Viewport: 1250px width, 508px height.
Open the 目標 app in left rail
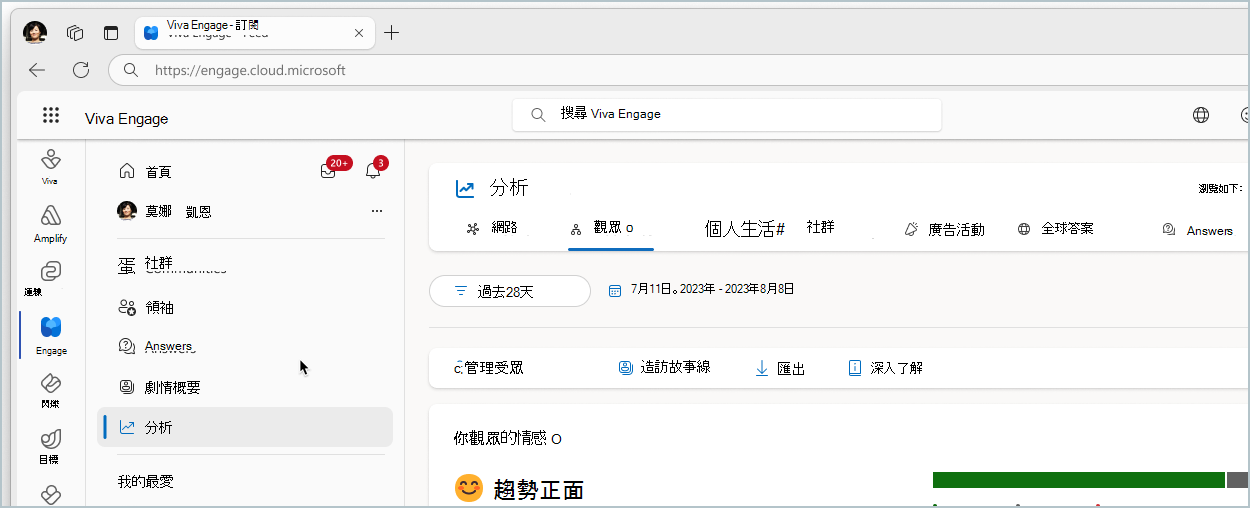pyautogui.click(x=50, y=446)
